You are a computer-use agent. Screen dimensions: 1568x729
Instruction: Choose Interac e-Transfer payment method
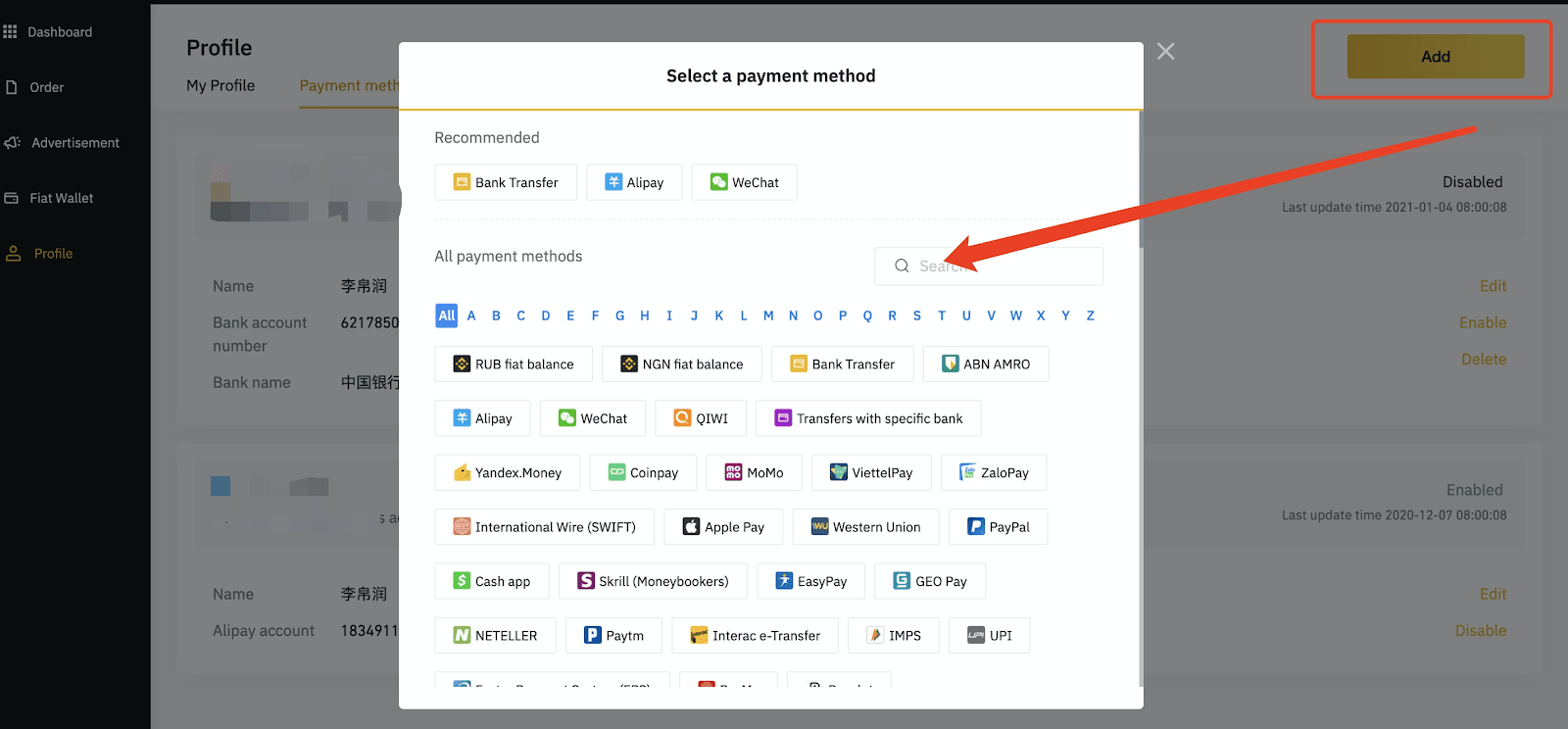pos(755,635)
